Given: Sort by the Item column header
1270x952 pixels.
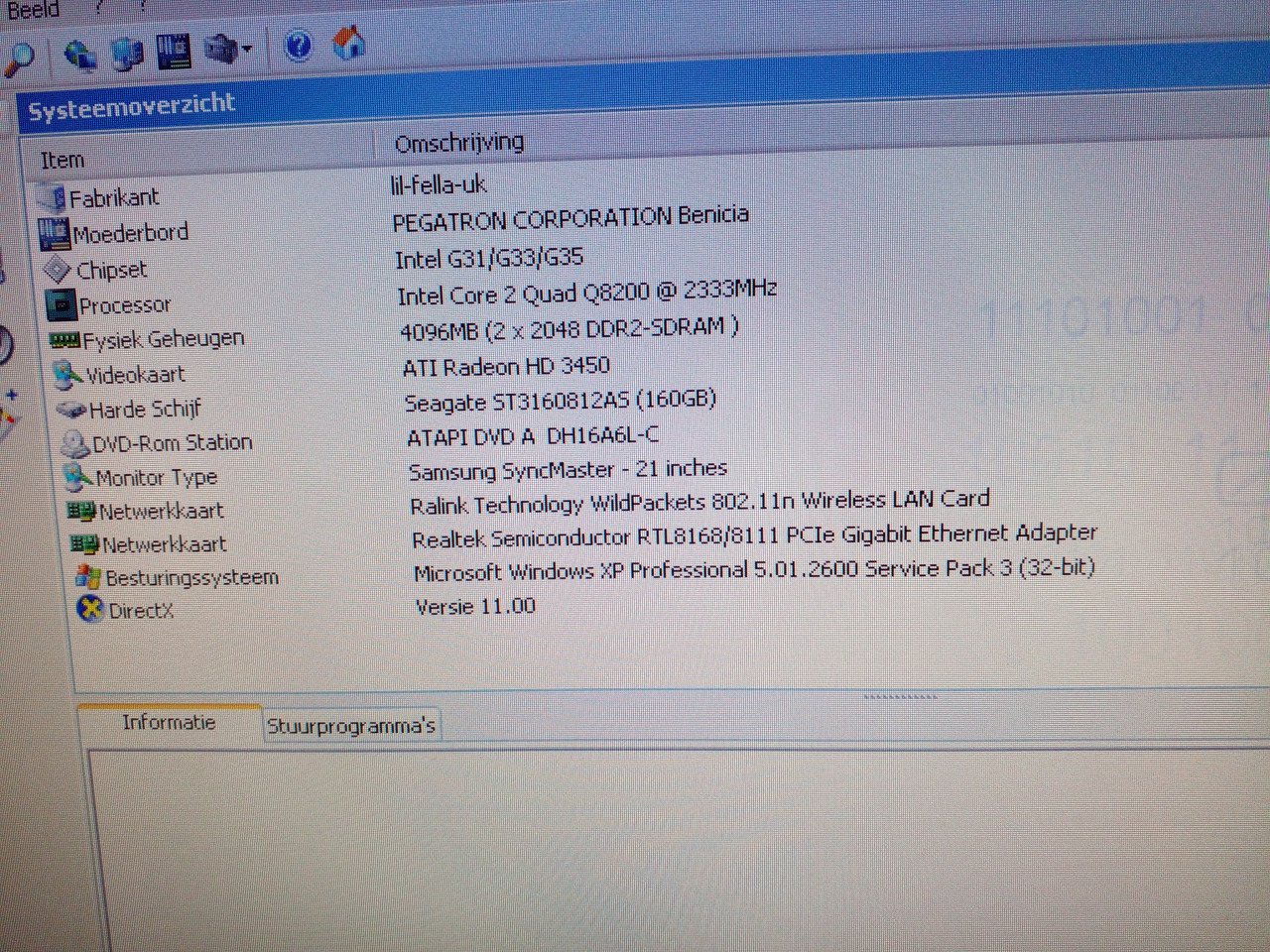Looking at the screenshot, I should 62,160.
